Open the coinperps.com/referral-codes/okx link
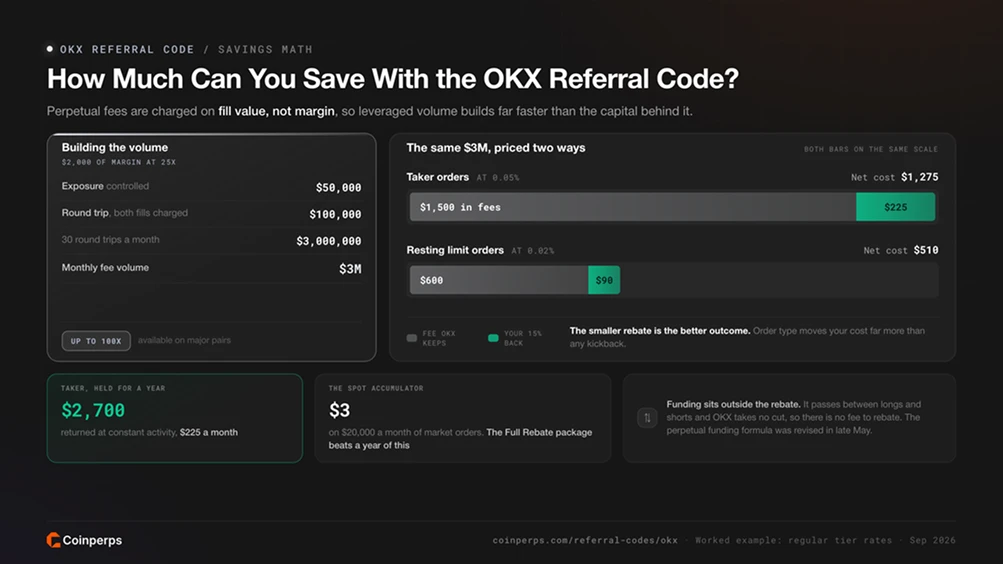This screenshot has height=564, width=1003. pyautogui.click(x=585, y=540)
